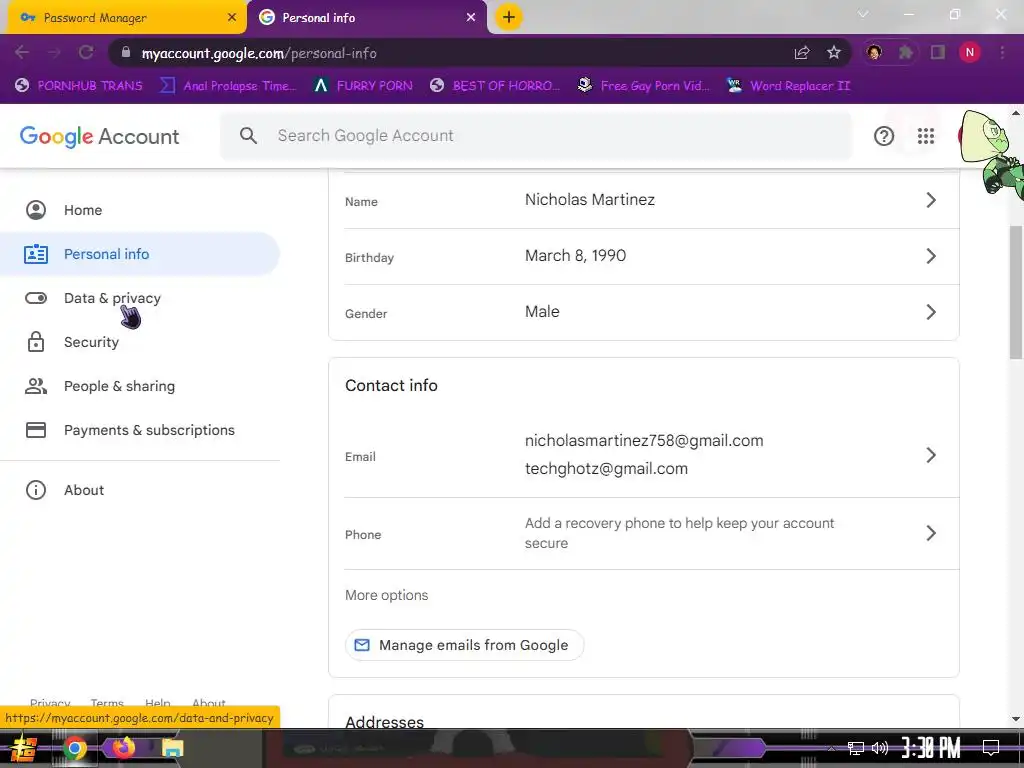Open the Extensions puzzle icon
The width and height of the screenshot is (1024, 768).
tap(906, 52)
